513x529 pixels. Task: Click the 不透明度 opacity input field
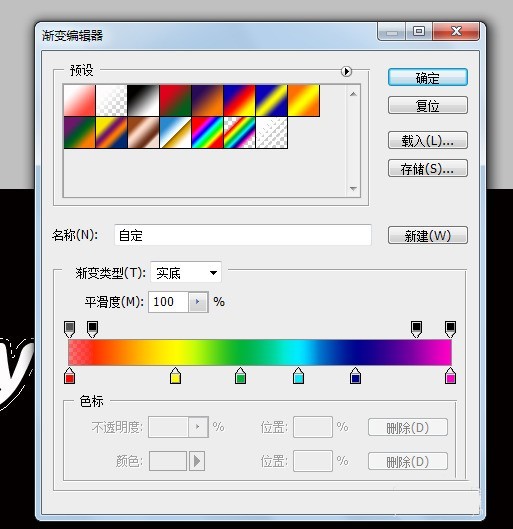coord(168,427)
